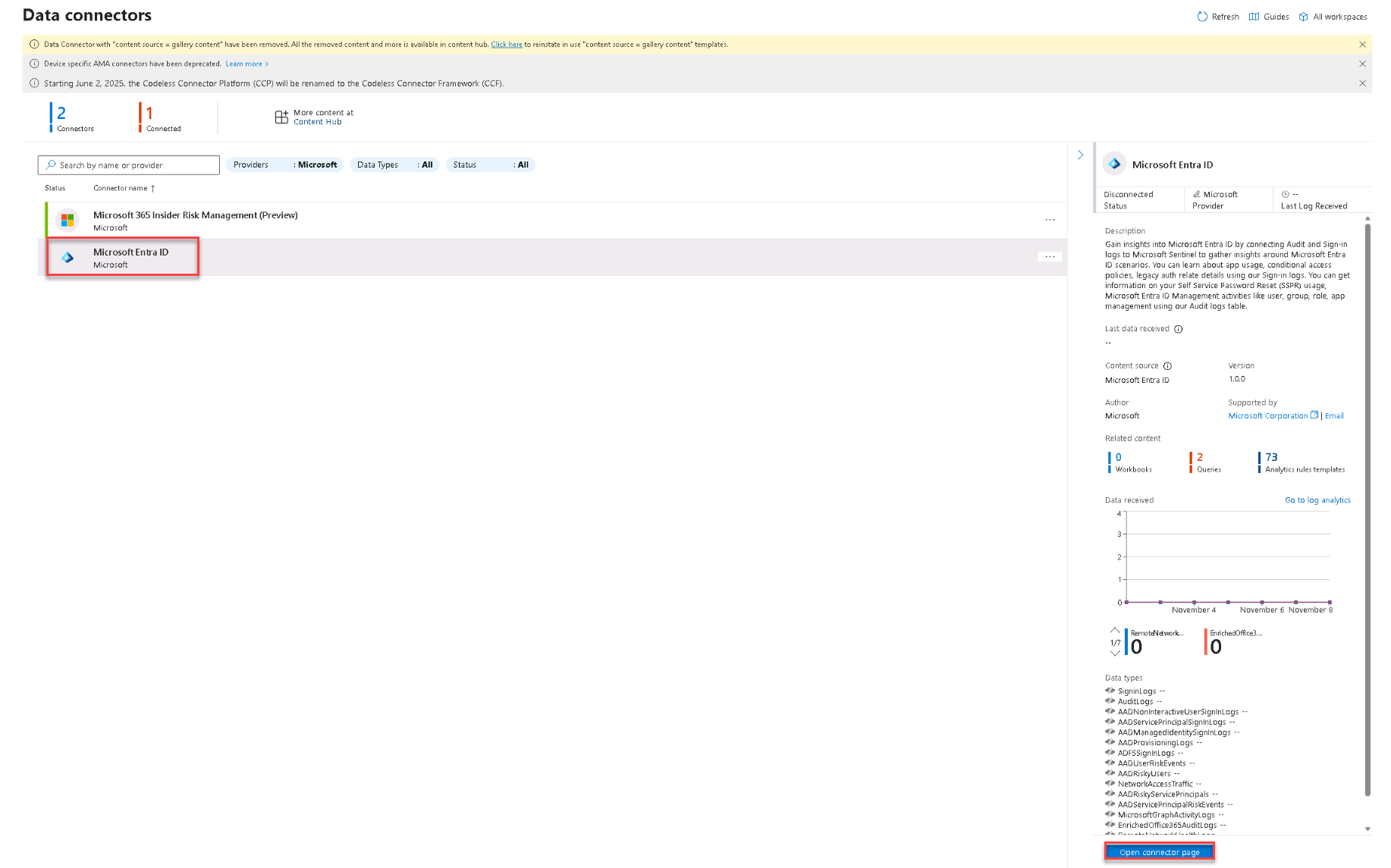Follow the 'Learn more' link

[246, 64]
